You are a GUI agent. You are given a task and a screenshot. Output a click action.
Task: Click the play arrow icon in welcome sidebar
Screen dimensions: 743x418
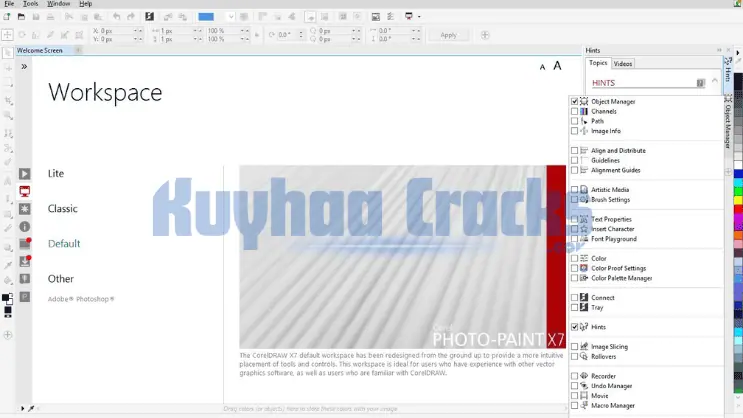tap(25, 174)
